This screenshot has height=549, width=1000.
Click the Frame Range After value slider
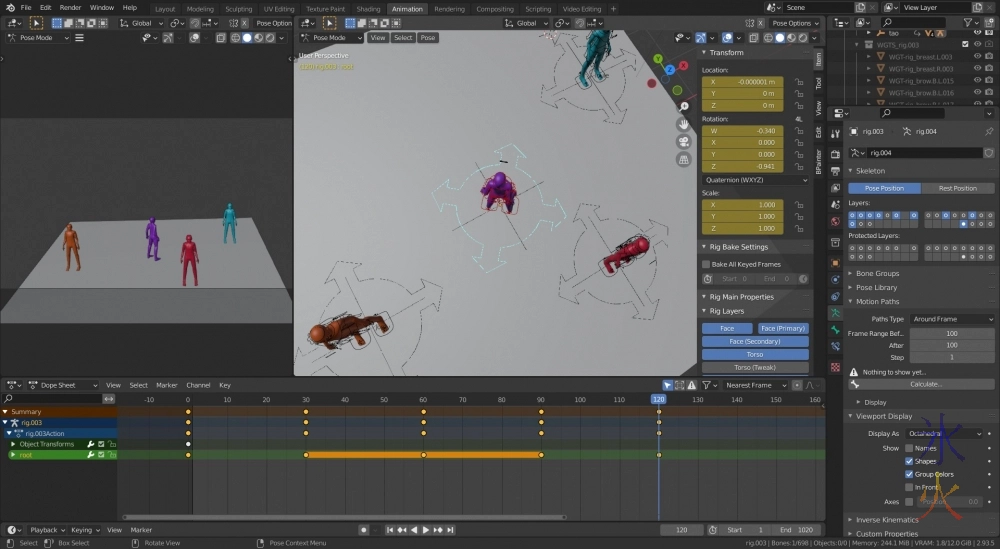(x=951, y=345)
